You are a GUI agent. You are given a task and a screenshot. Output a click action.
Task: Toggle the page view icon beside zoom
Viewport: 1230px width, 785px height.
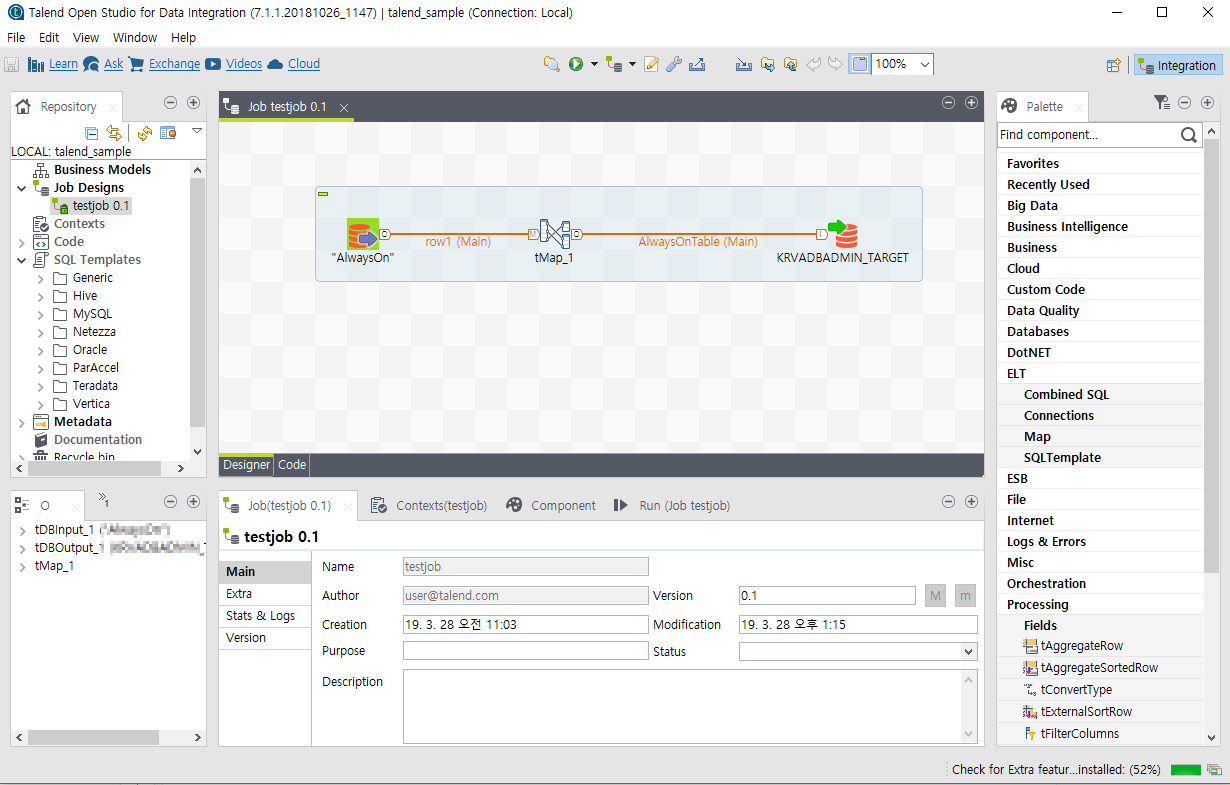click(859, 64)
